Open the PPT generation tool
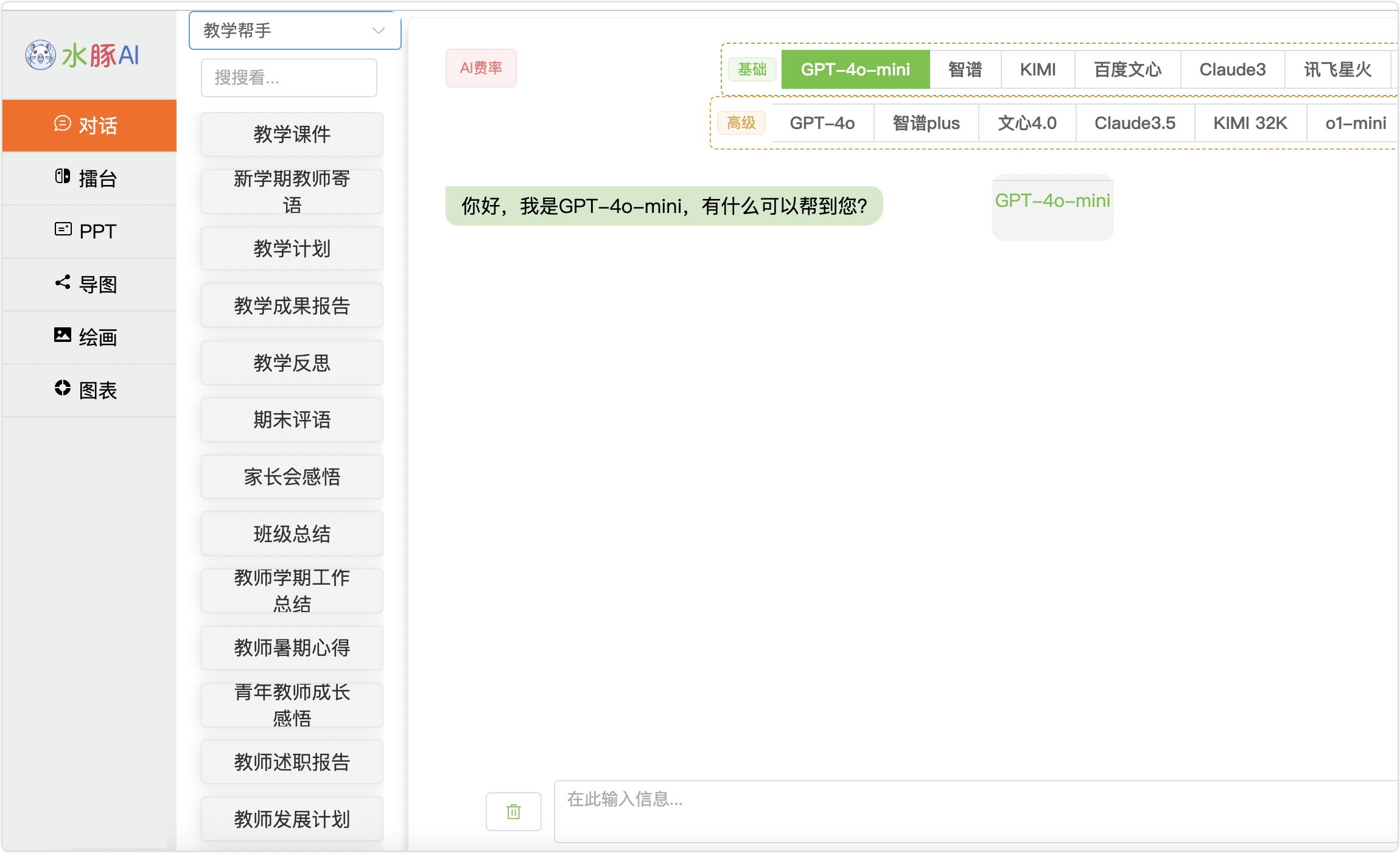This screenshot has height=853, width=1400. (89, 231)
